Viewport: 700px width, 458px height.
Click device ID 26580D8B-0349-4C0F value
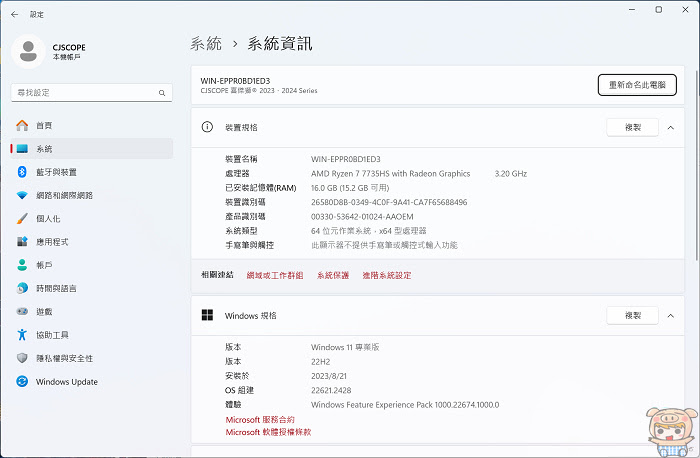coord(389,202)
